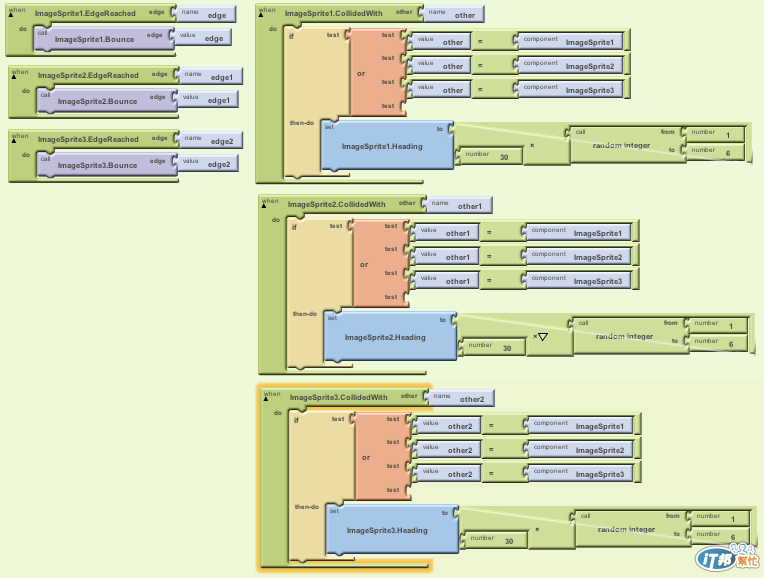Screen dimensions: 764x578
Task: Click the 'name edge1' parameter block
Action: tap(211, 76)
